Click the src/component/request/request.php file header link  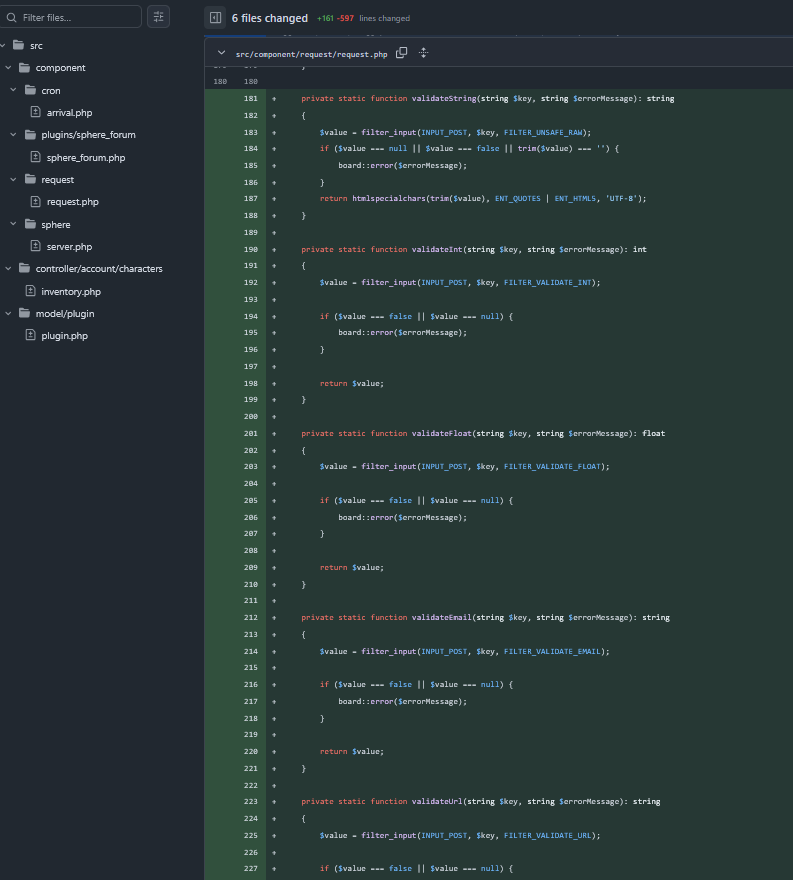click(311, 54)
